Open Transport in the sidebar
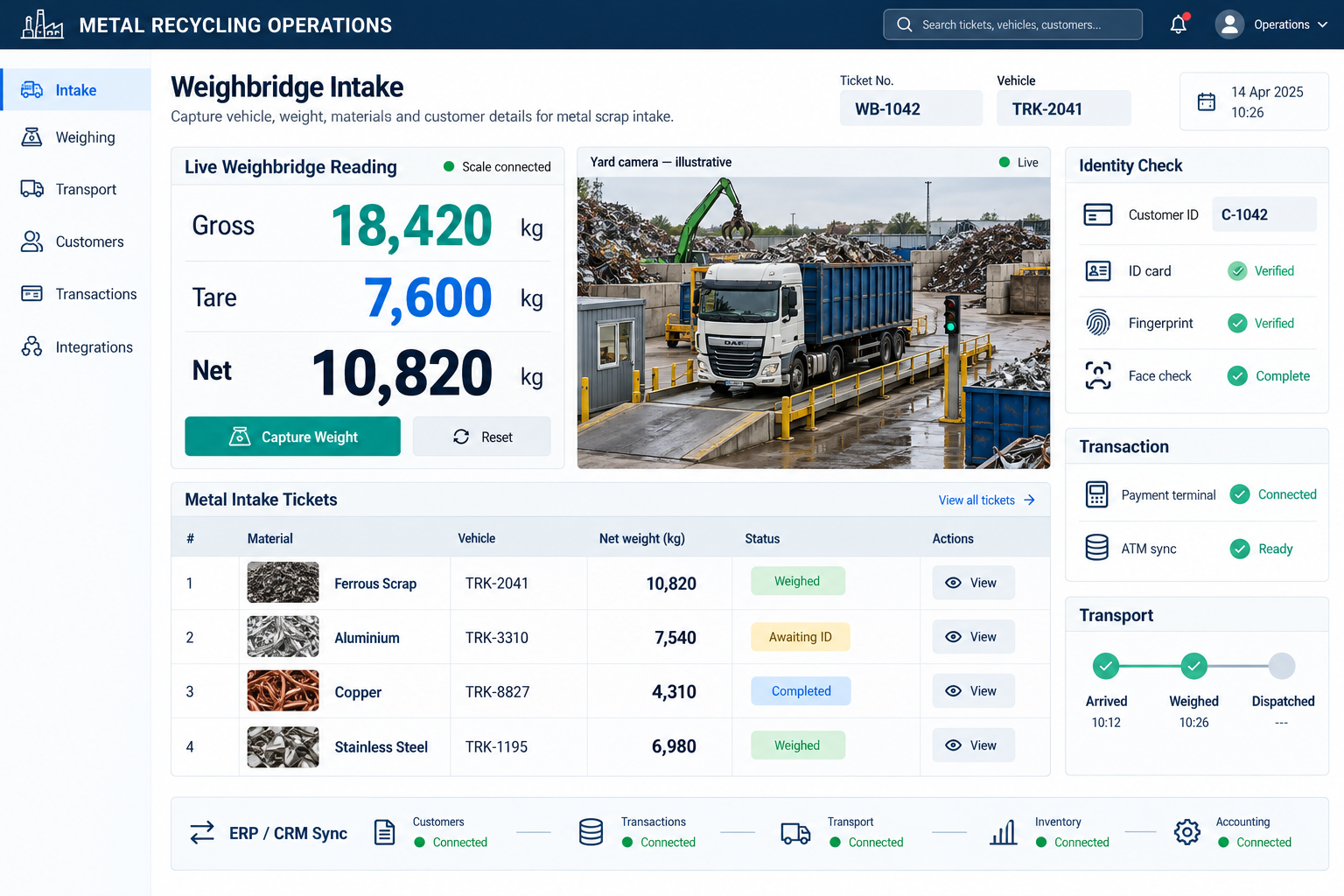Screen dimensions: 1344x896 pyautogui.click(x=76, y=189)
